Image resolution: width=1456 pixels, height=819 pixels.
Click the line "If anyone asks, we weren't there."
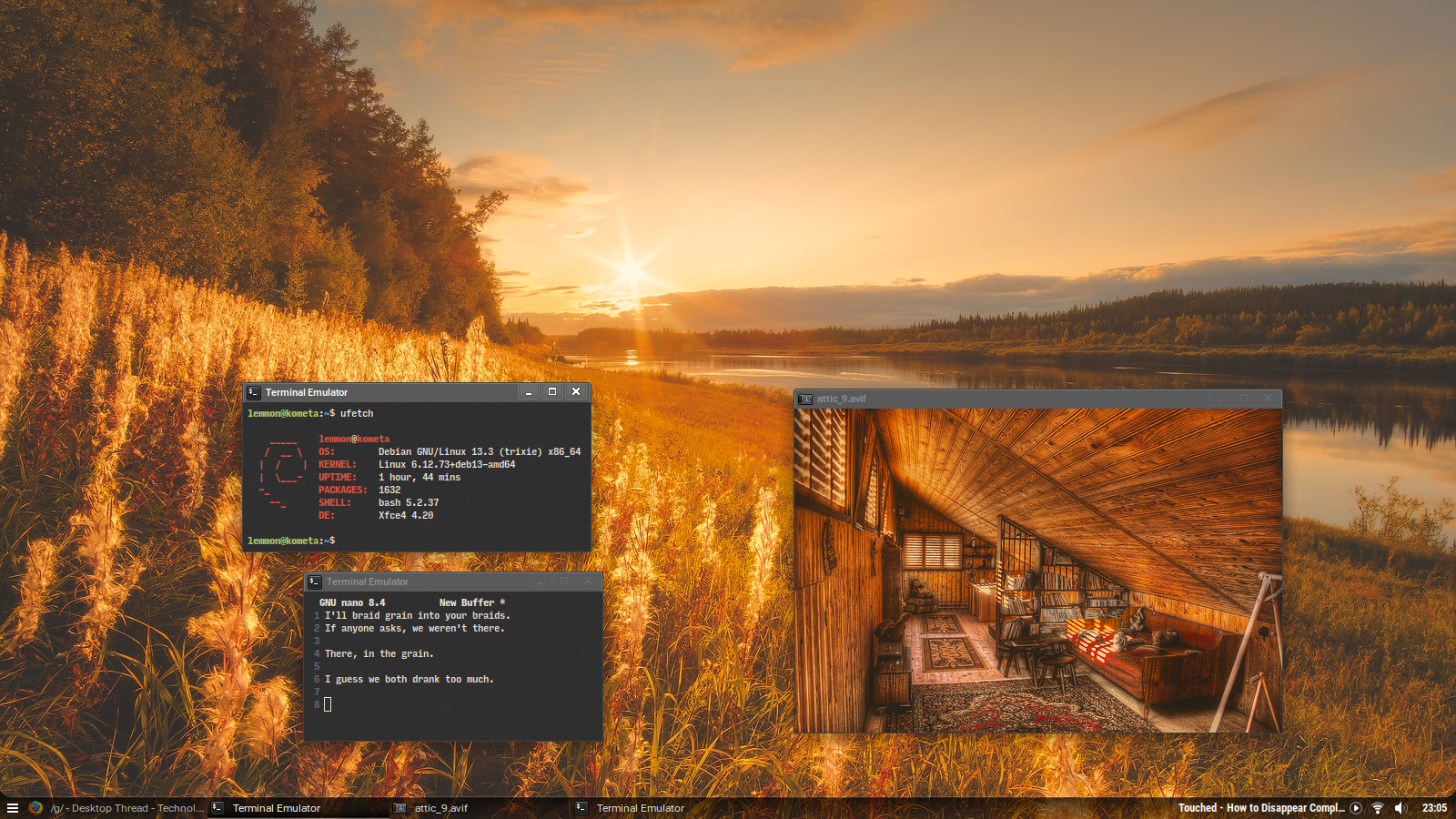[x=415, y=628]
